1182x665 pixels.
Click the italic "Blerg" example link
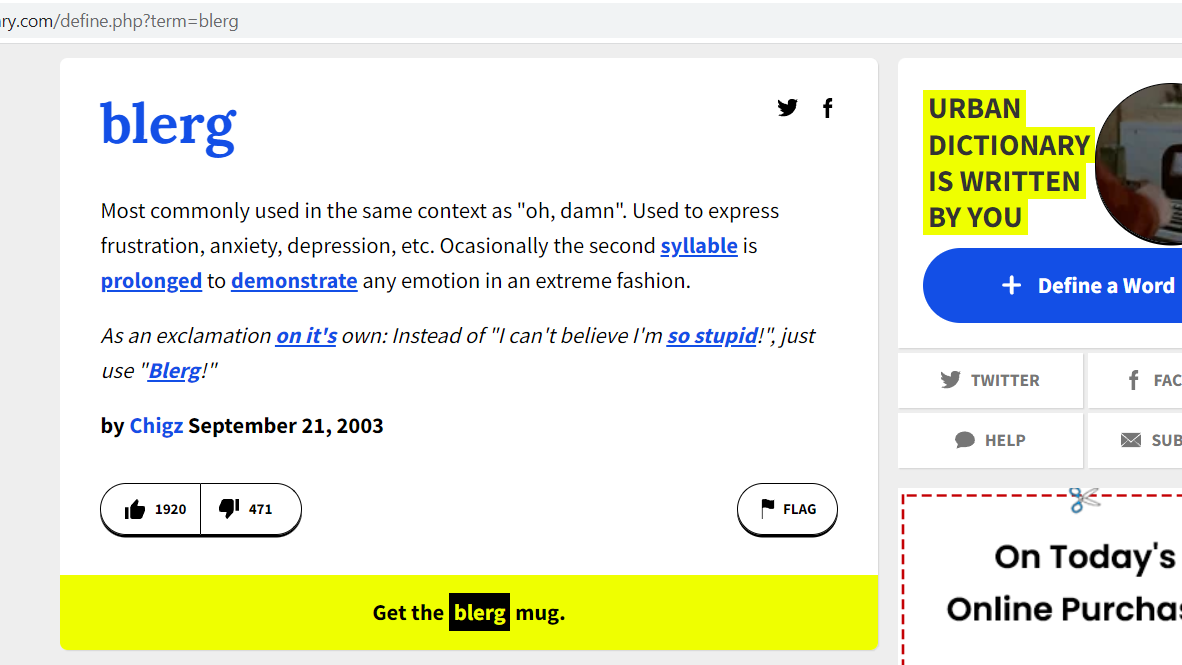pyautogui.click(x=174, y=371)
